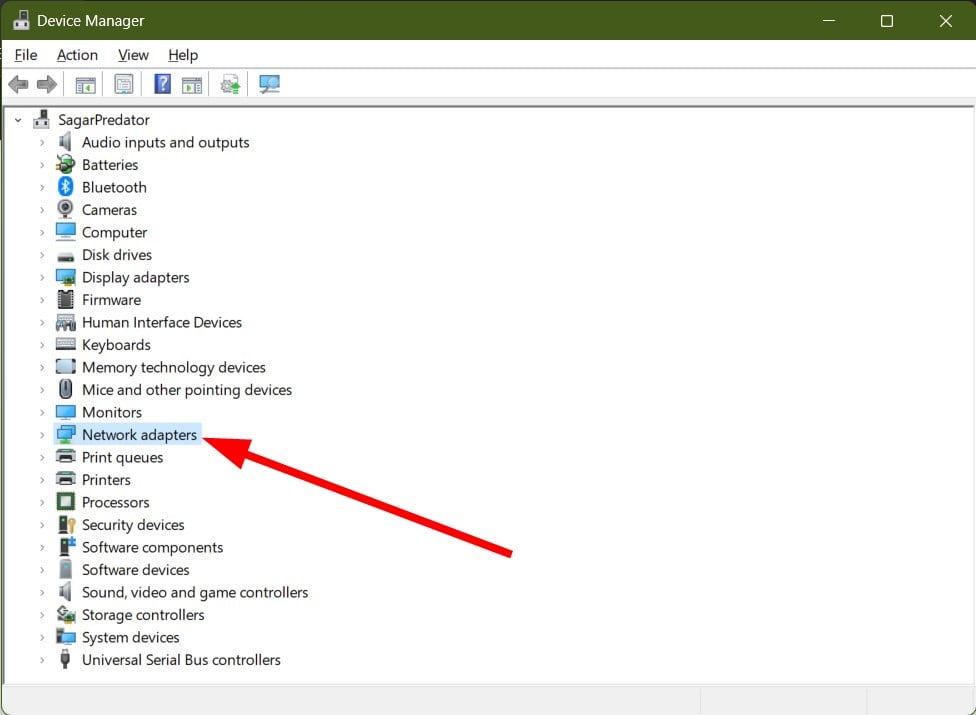Click the Bluetooth icon
This screenshot has width=976, height=715.
(x=65, y=187)
